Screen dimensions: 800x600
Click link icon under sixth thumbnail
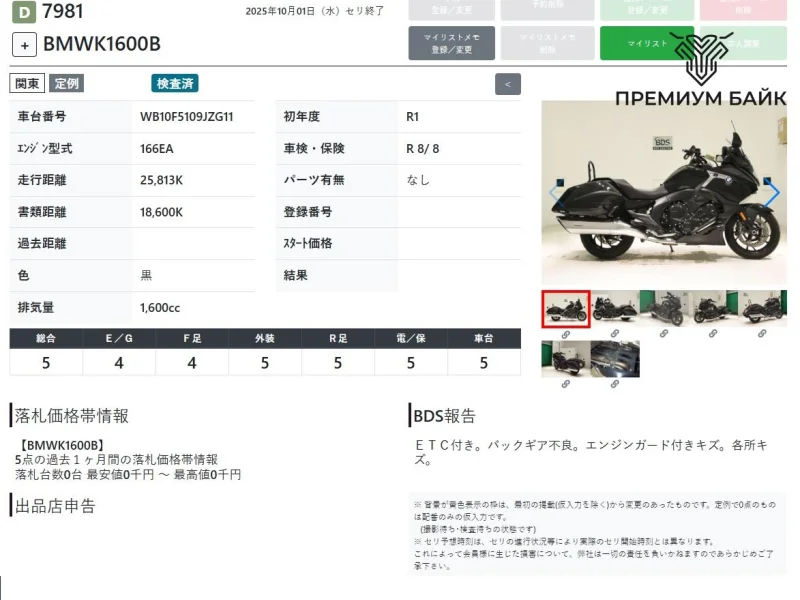[566, 384]
